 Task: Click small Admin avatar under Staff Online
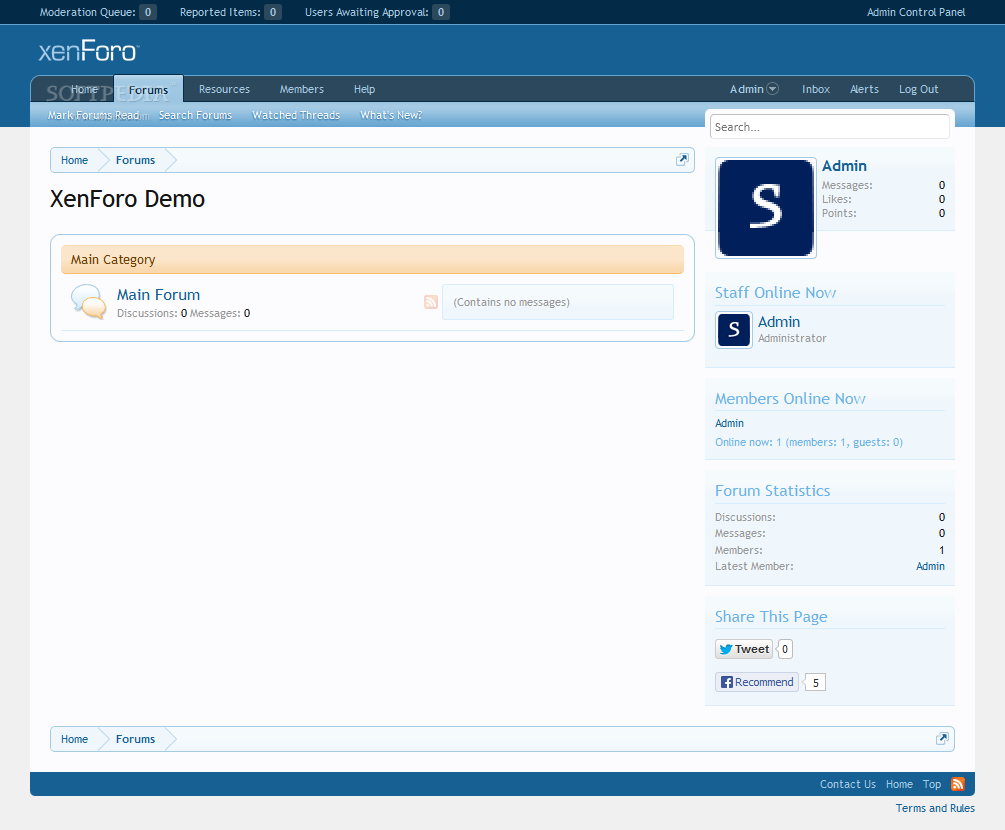pos(734,330)
